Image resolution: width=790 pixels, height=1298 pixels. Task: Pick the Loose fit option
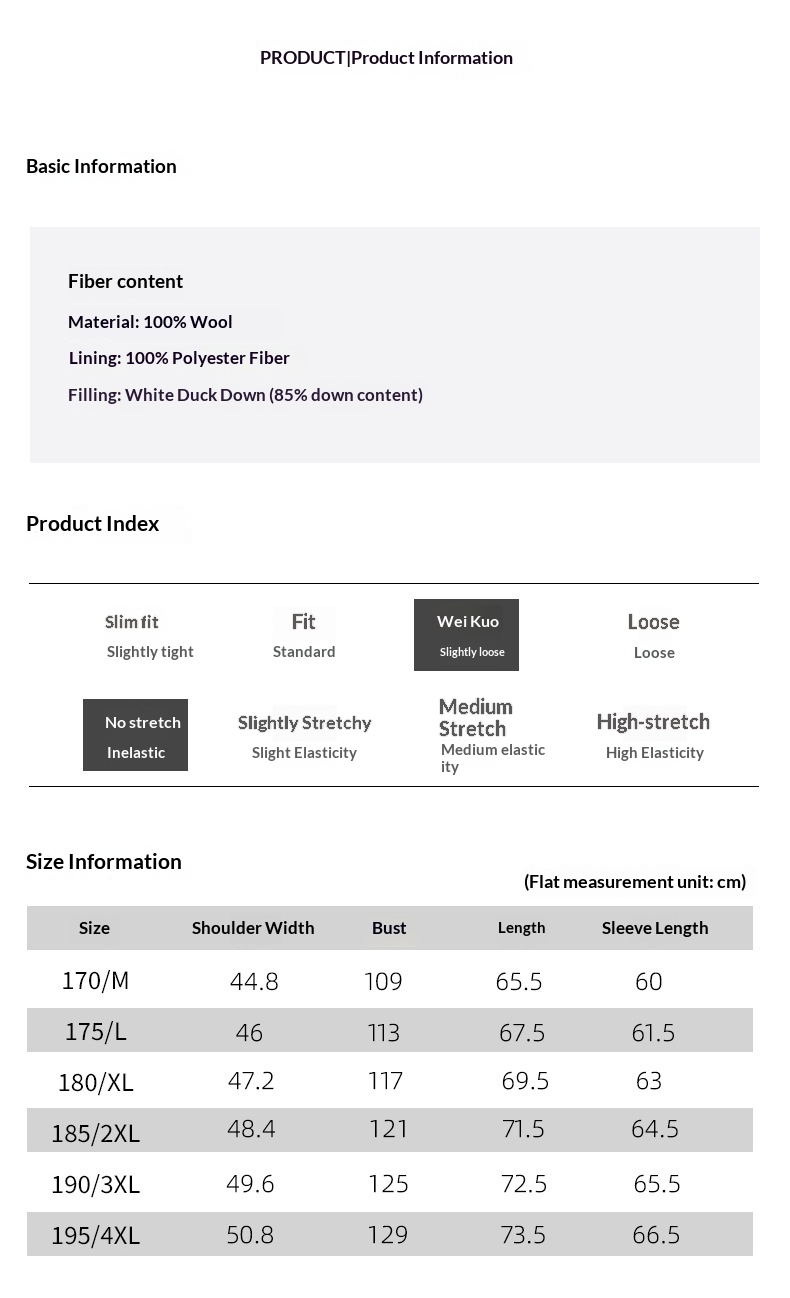coord(654,636)
